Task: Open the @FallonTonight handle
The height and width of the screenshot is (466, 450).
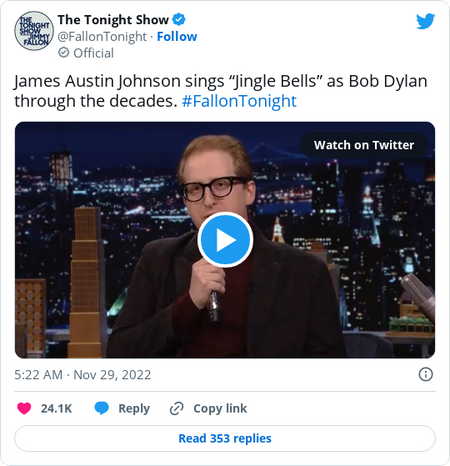Action: (x=102, y=36)
